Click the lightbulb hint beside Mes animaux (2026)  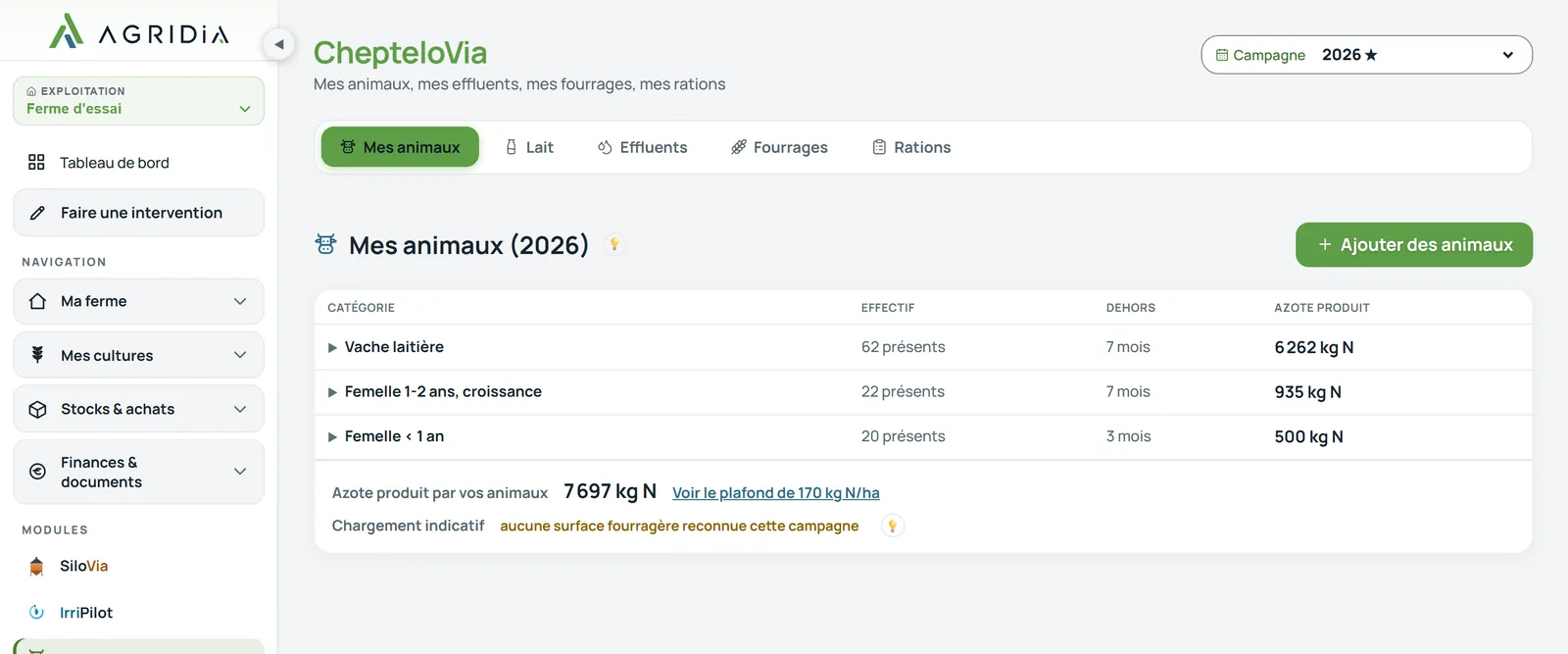(614, 244)
